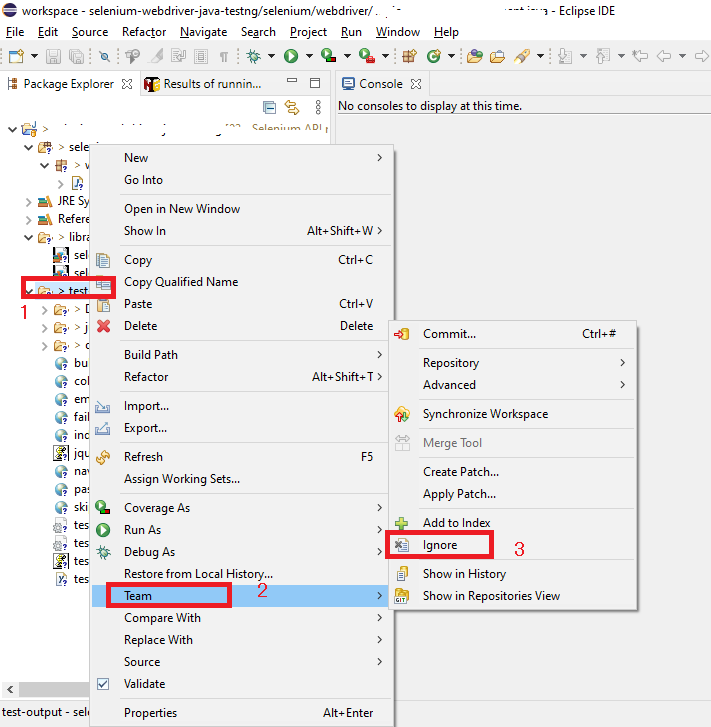Viewport: 711px width, 727px height.
Task: Open the Window menu
Action: [x=398, y=32]
